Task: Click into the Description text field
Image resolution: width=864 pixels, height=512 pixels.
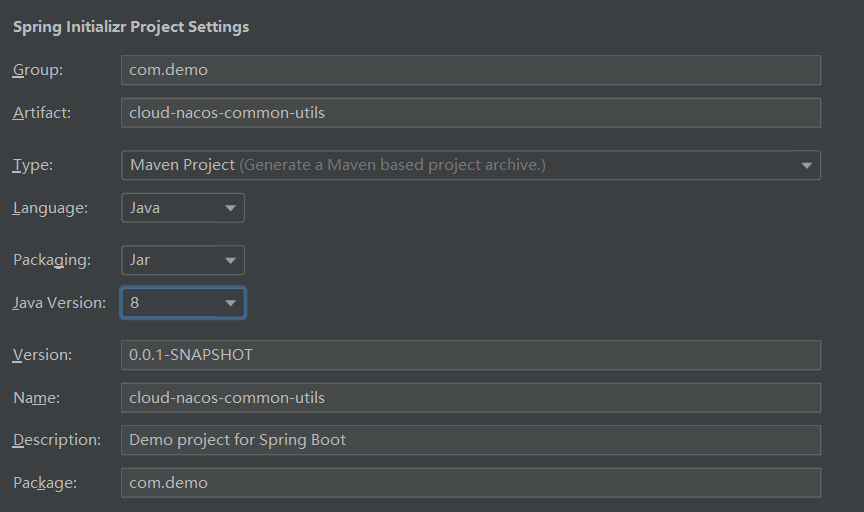Action: 470,440
